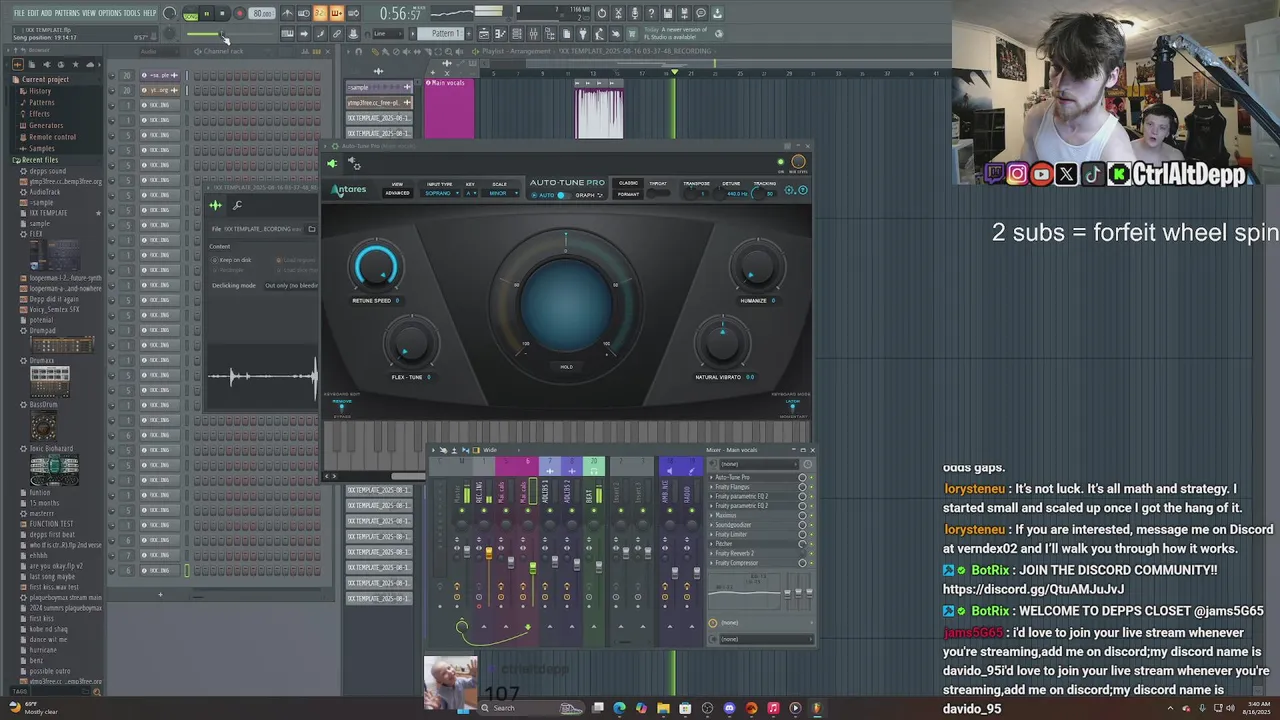The width and height of the screenshot is (1280, 720).
Task: Toggle Song/Pattern playback mode
Action: pyautogui.click(x=190, y=14)
